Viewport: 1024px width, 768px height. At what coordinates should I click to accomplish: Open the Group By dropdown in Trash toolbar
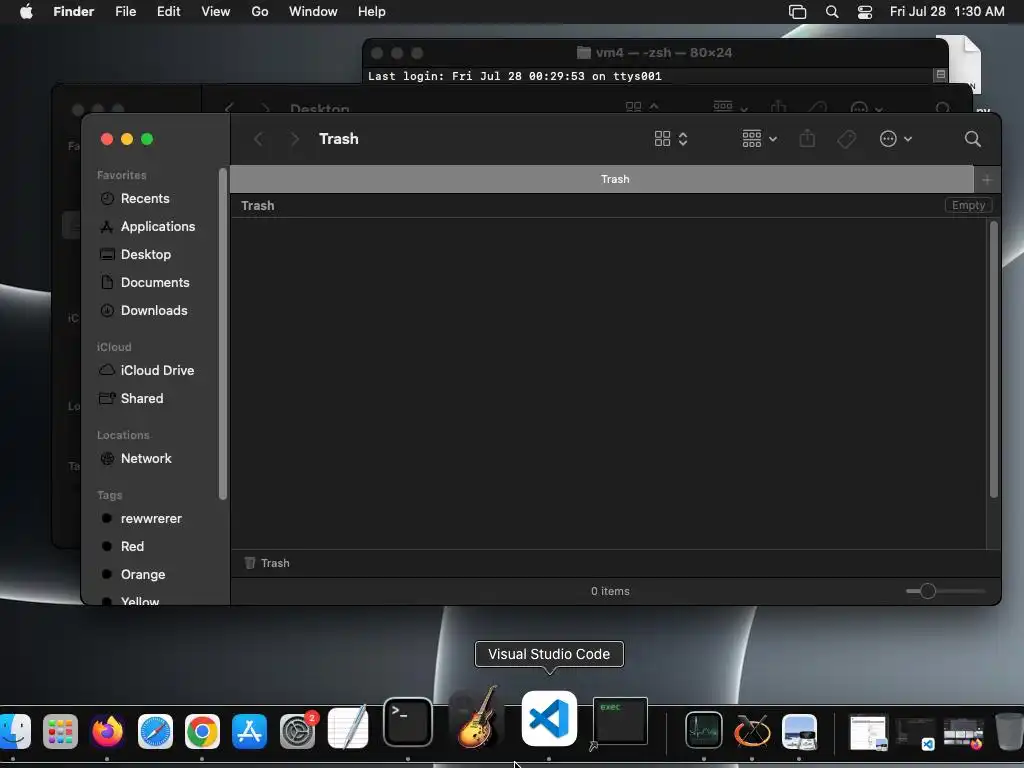coord(760,139)
